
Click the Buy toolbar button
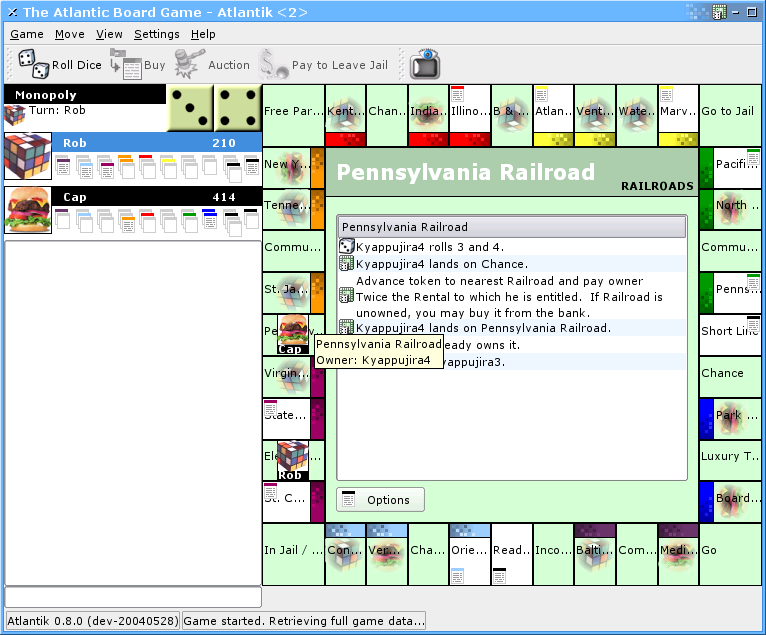pyautogui.click(x=138, y=64)
